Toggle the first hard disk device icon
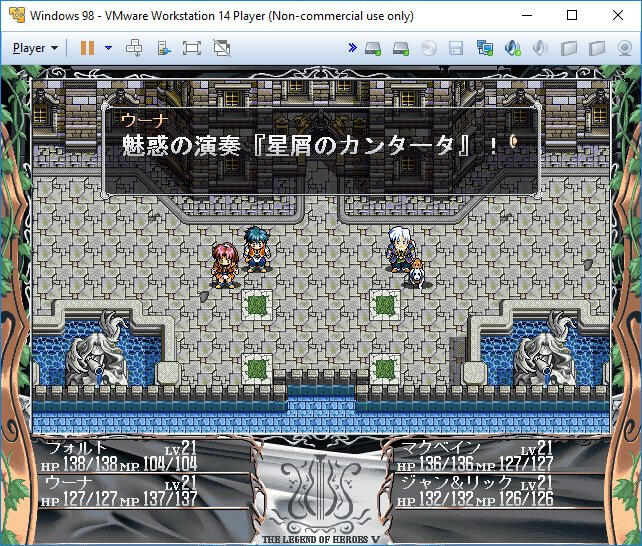This screenshot has height=546, width=642. (x=373, y=47)
